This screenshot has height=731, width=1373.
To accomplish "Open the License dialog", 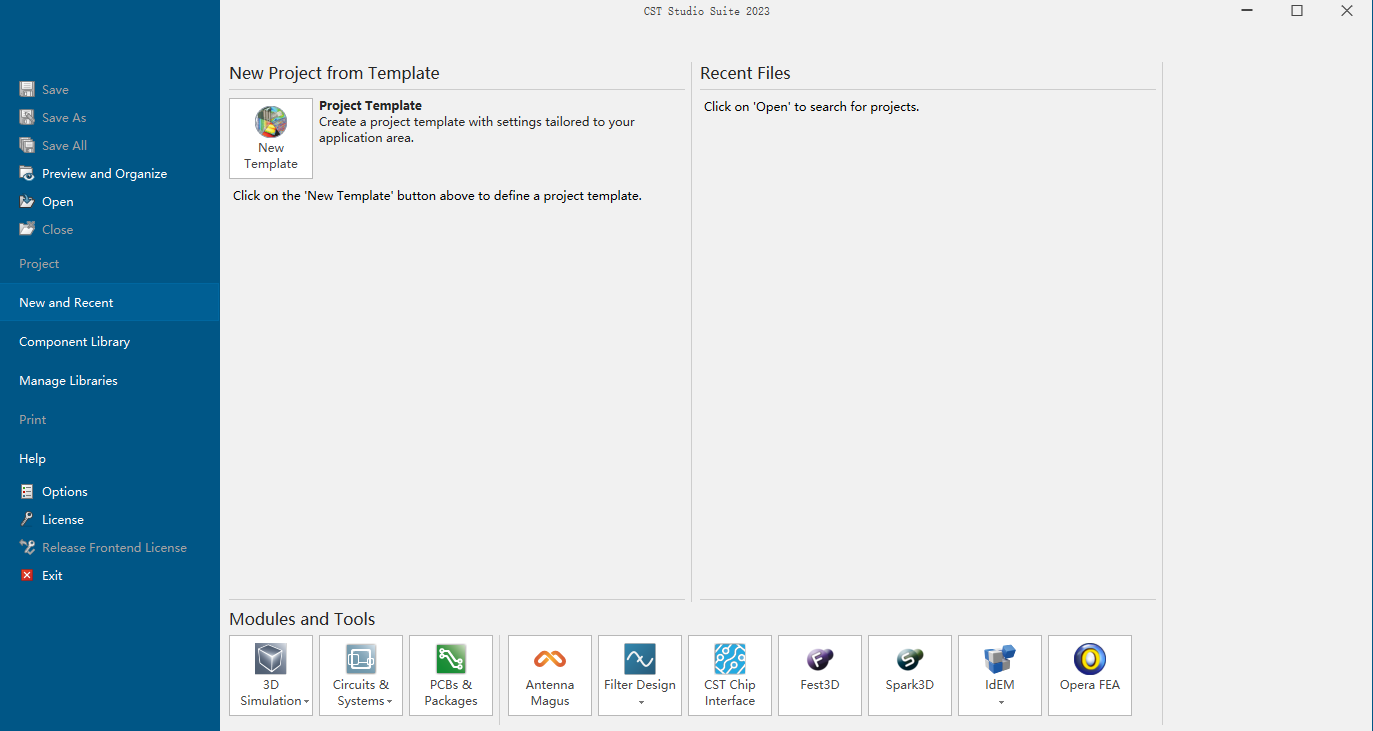I will [62, 520].
